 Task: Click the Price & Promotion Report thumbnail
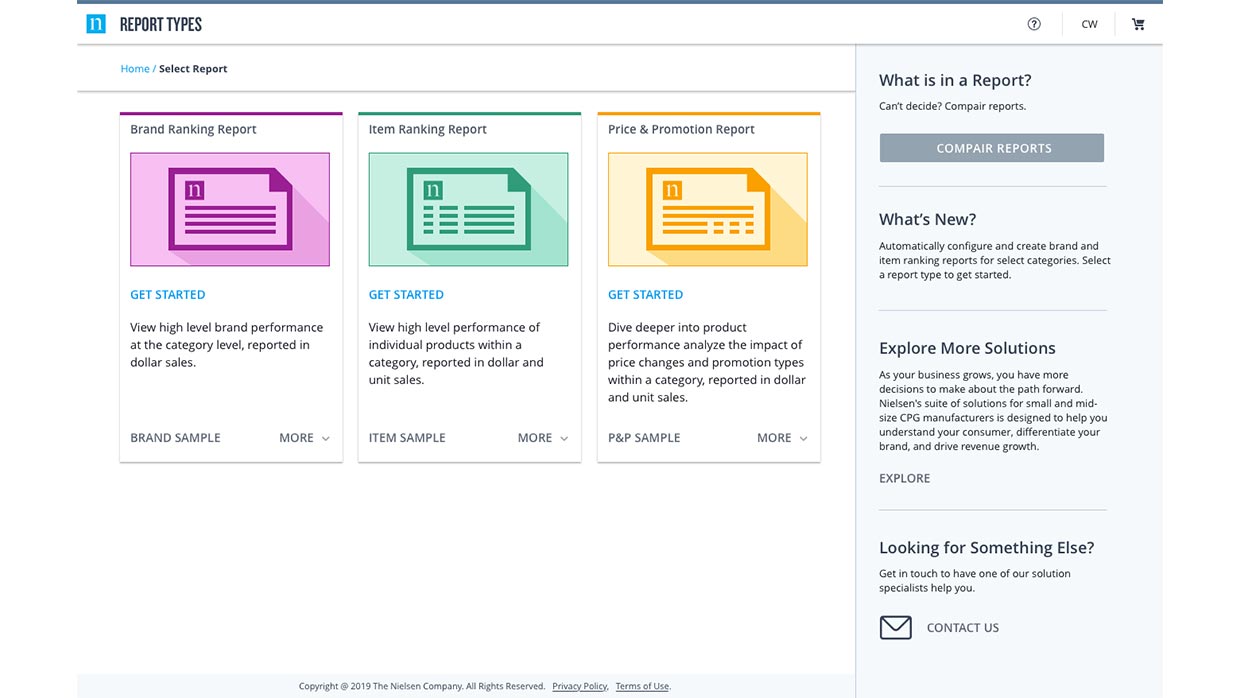pos(707,209)
